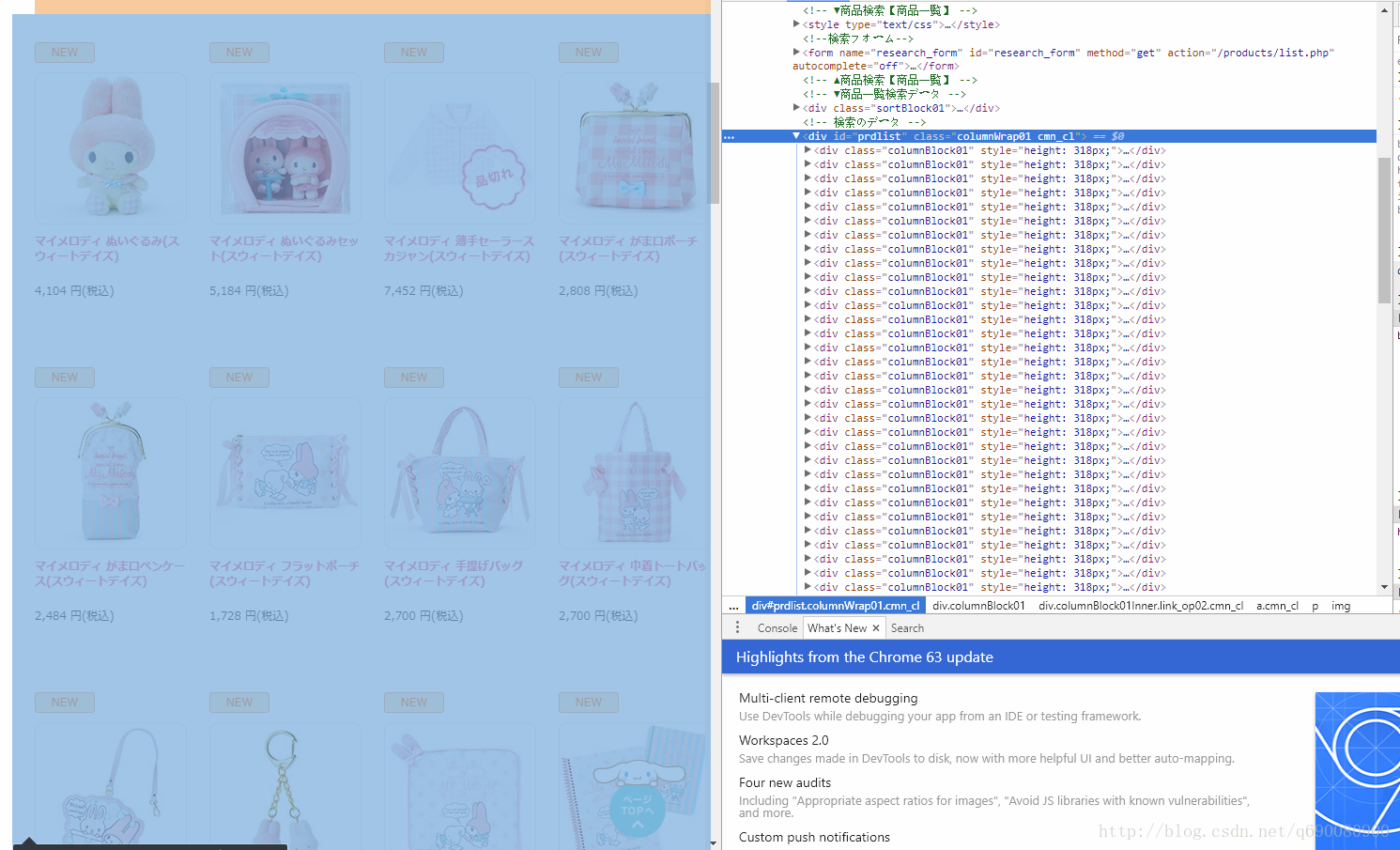The width and height of the screenshot is (1400, 850).
Task: Click the 検索フォーム comment line
Action: (x=857, y=39)
